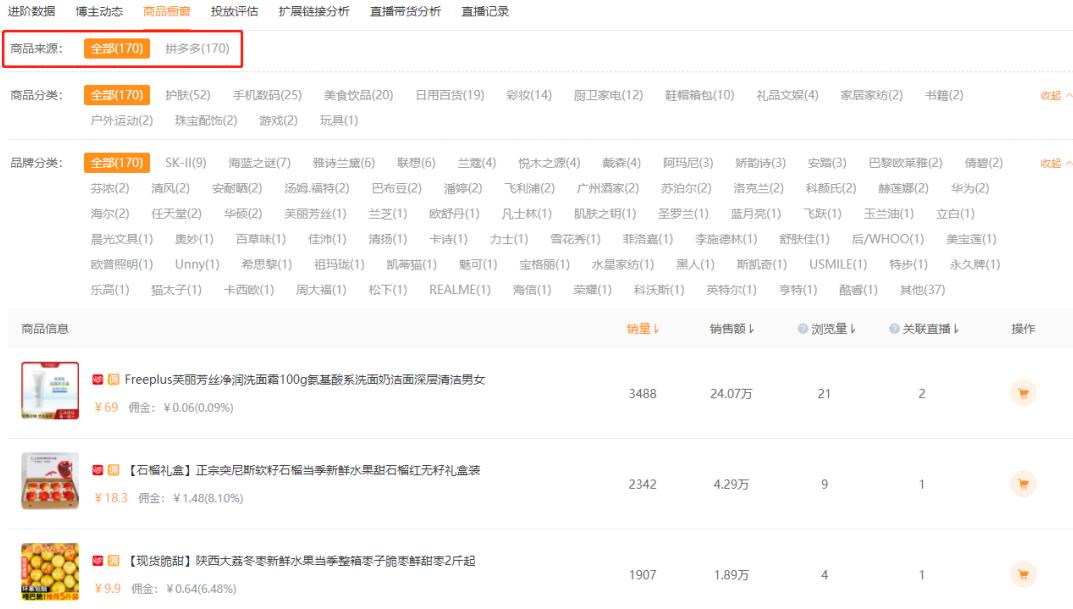Click the help icon beside 关联直播 header
The image size is (1073, 609).
tap(894, 328)
